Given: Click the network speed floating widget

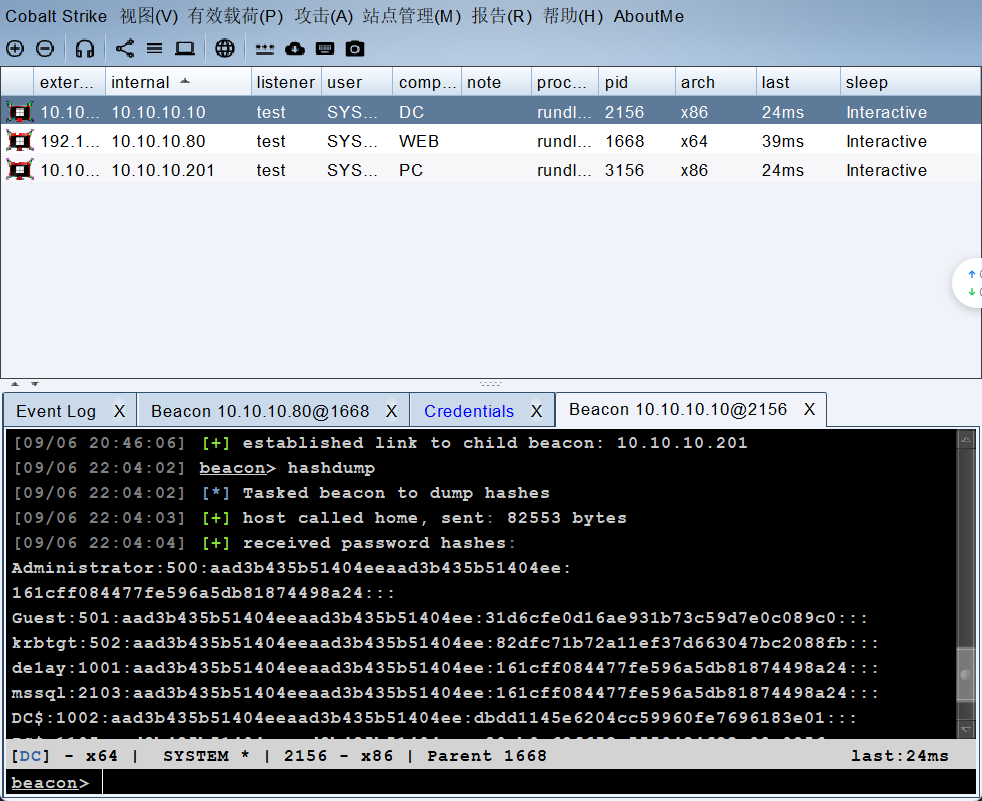Looking at the screenshot, I should coord(968,283).
